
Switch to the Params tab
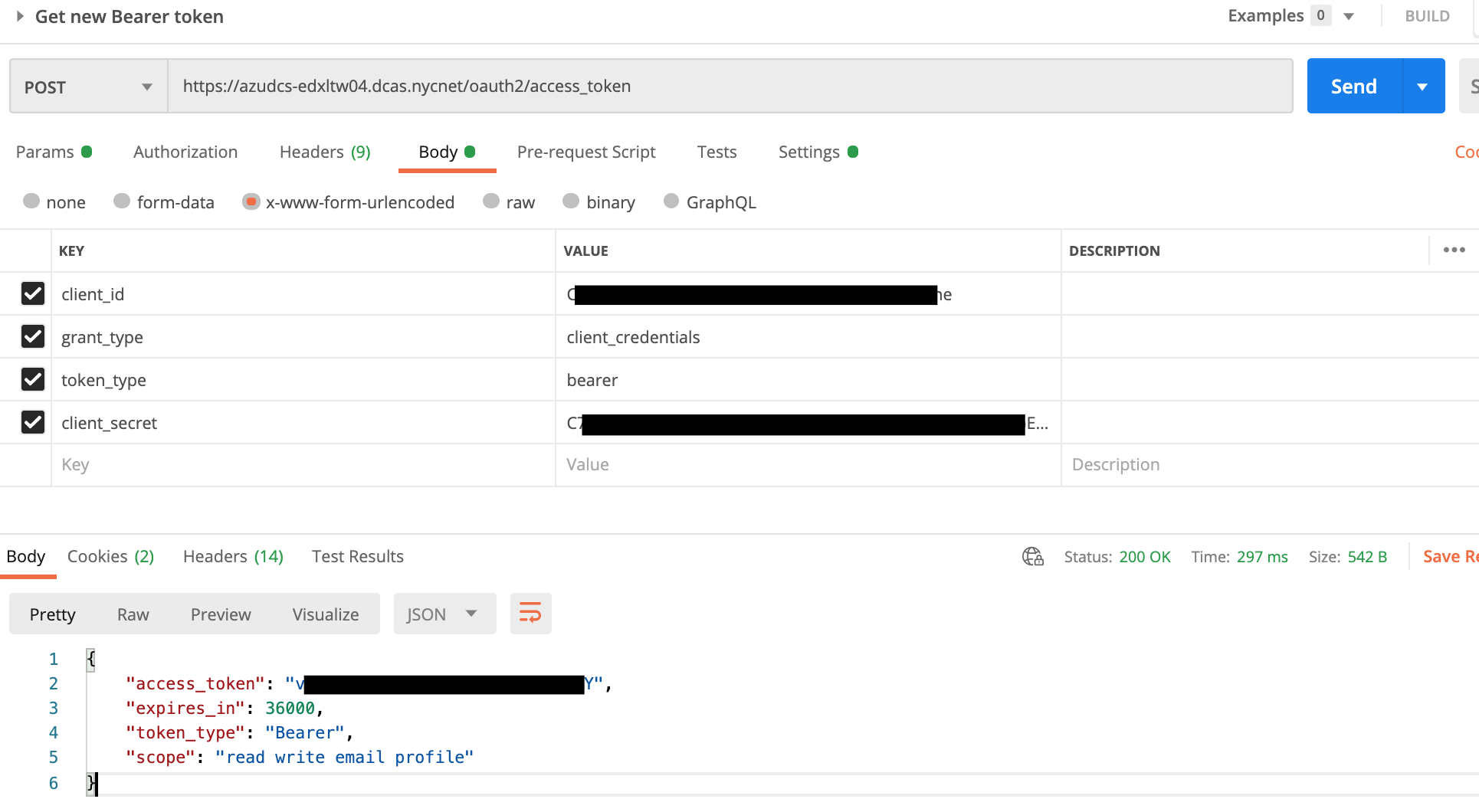[53, 152]
